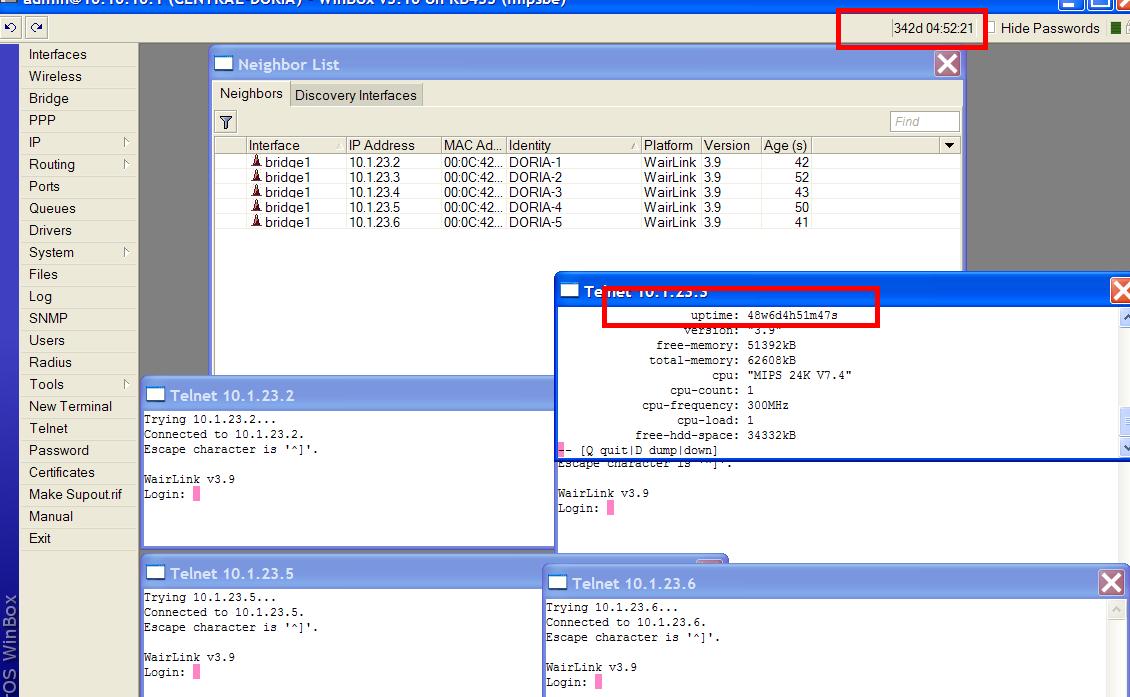Screen dimensions: 1130x697
Task: Click the Undo arrow in the toolbar
Action: tap(11, 27)
